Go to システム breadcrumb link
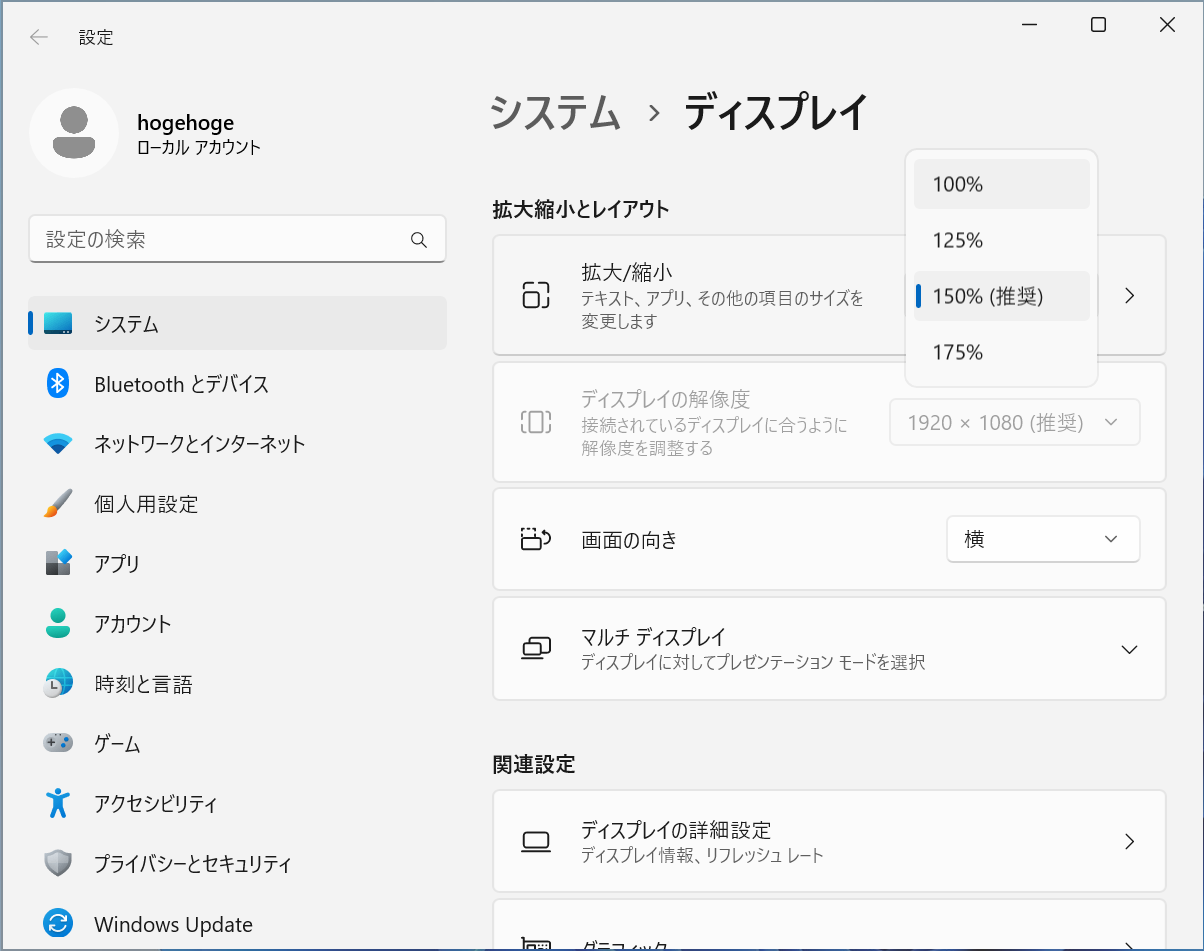This screenshot has width=1204, height=951. 555,113
